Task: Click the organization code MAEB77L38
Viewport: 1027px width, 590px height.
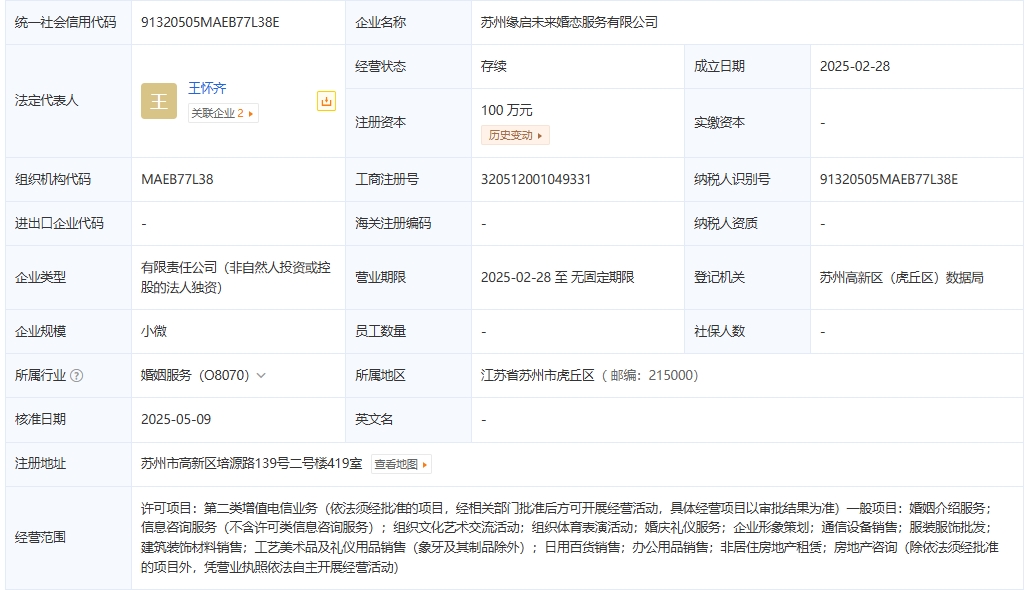Action: coord(177,179)
